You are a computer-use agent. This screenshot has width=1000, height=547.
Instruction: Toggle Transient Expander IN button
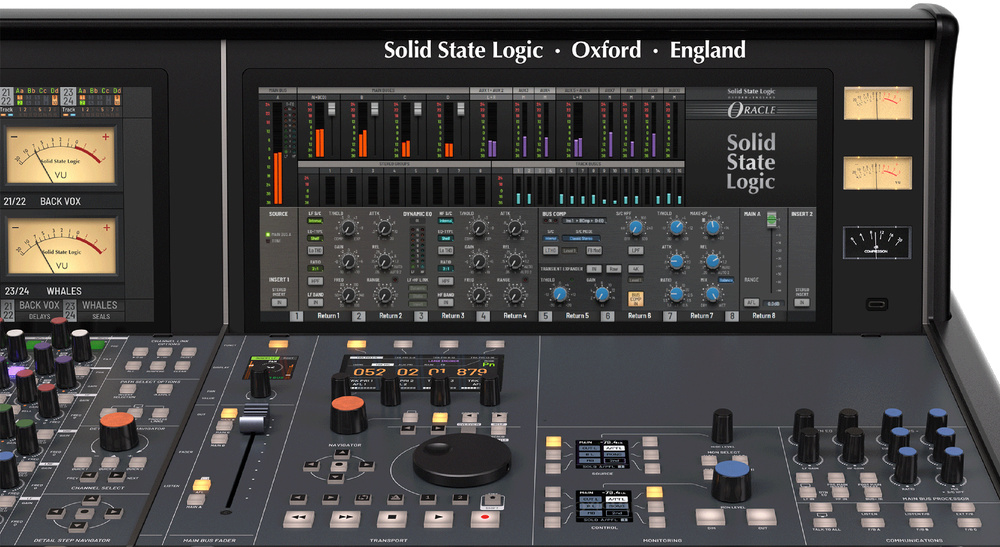tap(593, 269)
